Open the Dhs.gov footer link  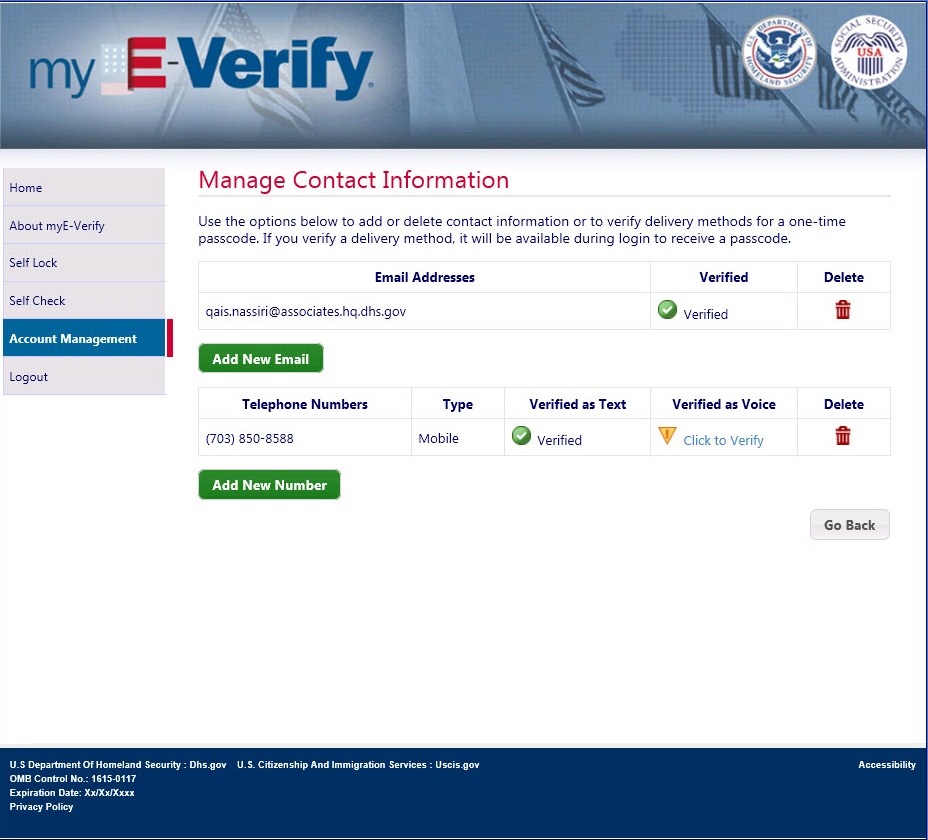click(208, 765)
